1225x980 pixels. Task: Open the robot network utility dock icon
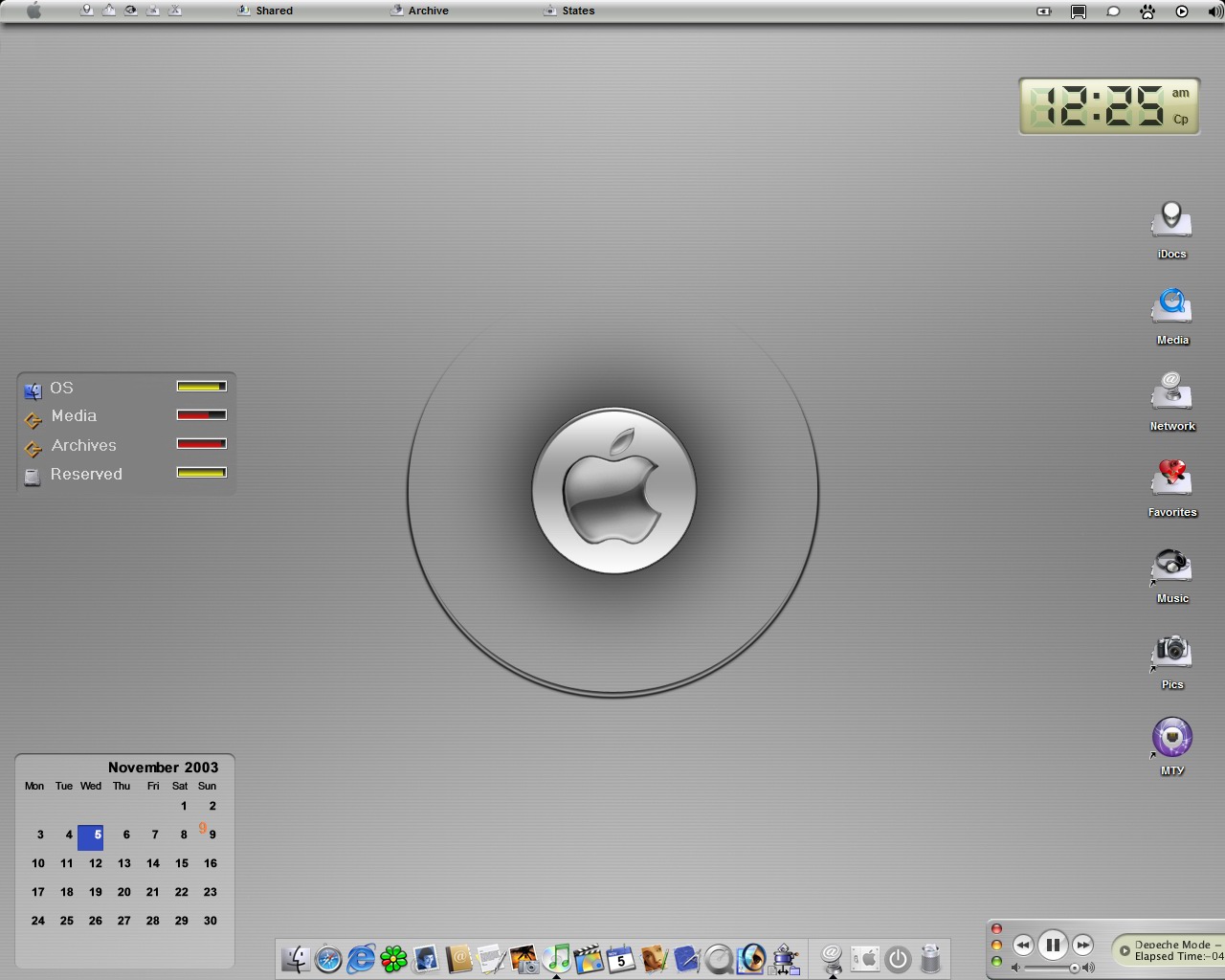tap(786, 958)
